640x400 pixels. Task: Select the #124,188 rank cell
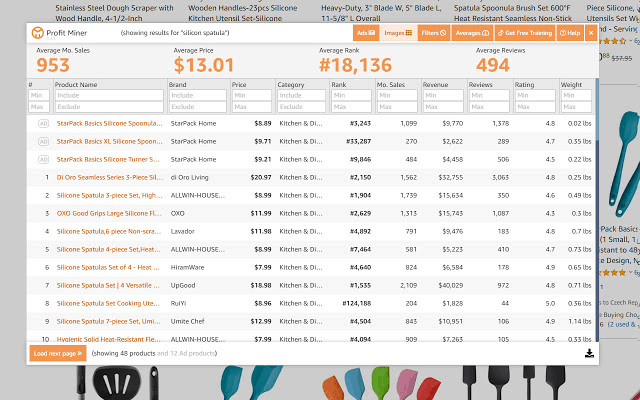(357, 303)
